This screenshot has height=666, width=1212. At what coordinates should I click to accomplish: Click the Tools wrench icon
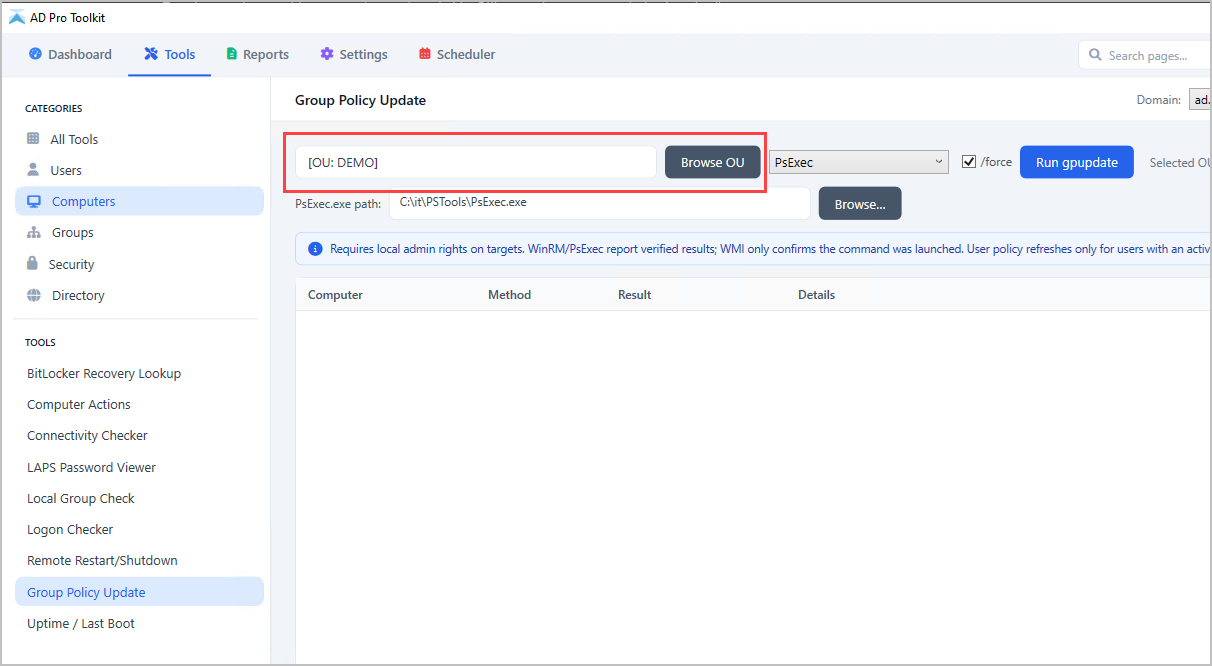[x=151, y=54]
